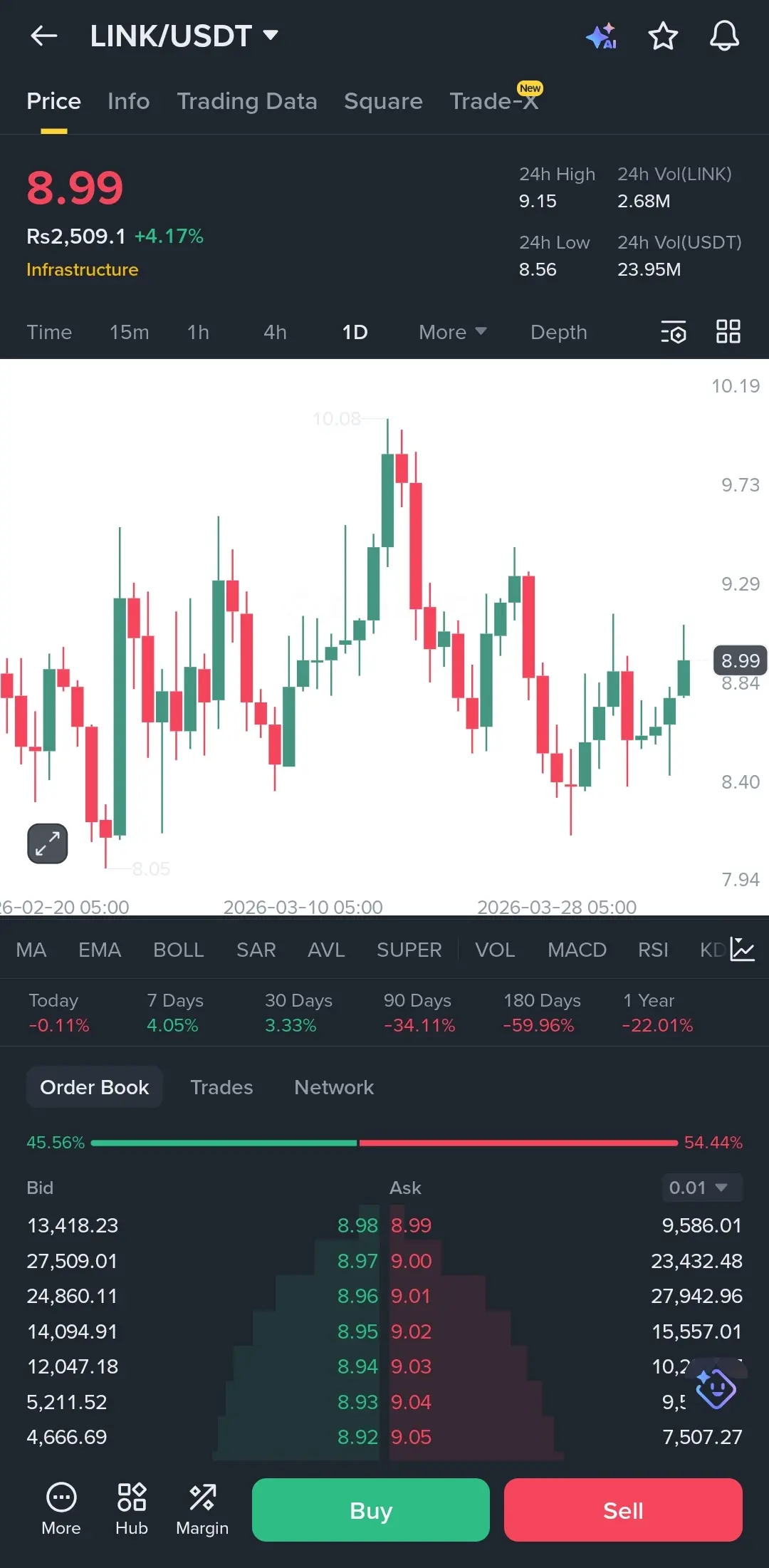Select the 1D chart interval
This screenshot has width=769, height=1568.
355,332
